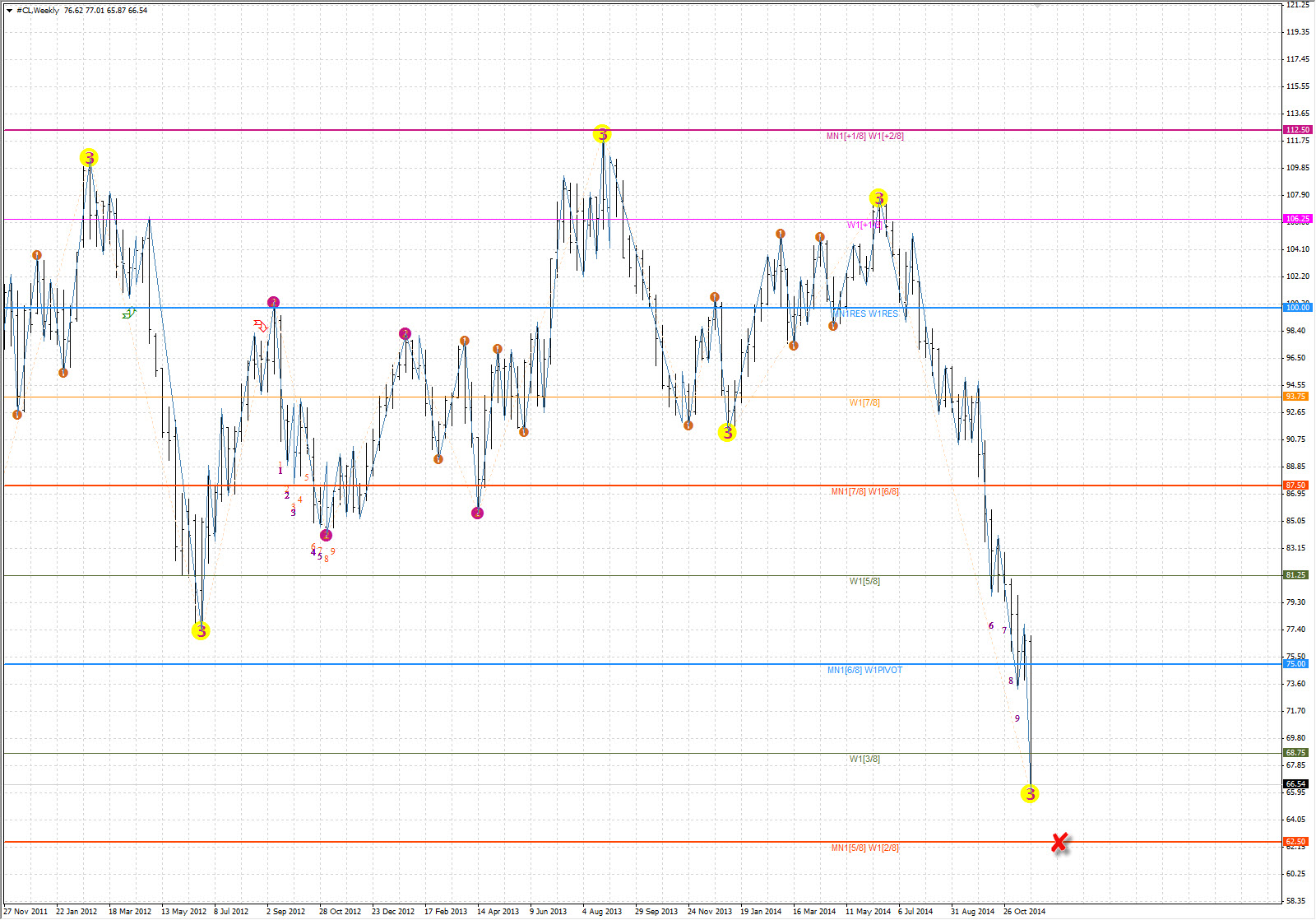The height and width of the screenshot is (920, 1316).
Task: Select the yellow 3 marker at 112.50 peak
Action: click(x=602, y=134)
